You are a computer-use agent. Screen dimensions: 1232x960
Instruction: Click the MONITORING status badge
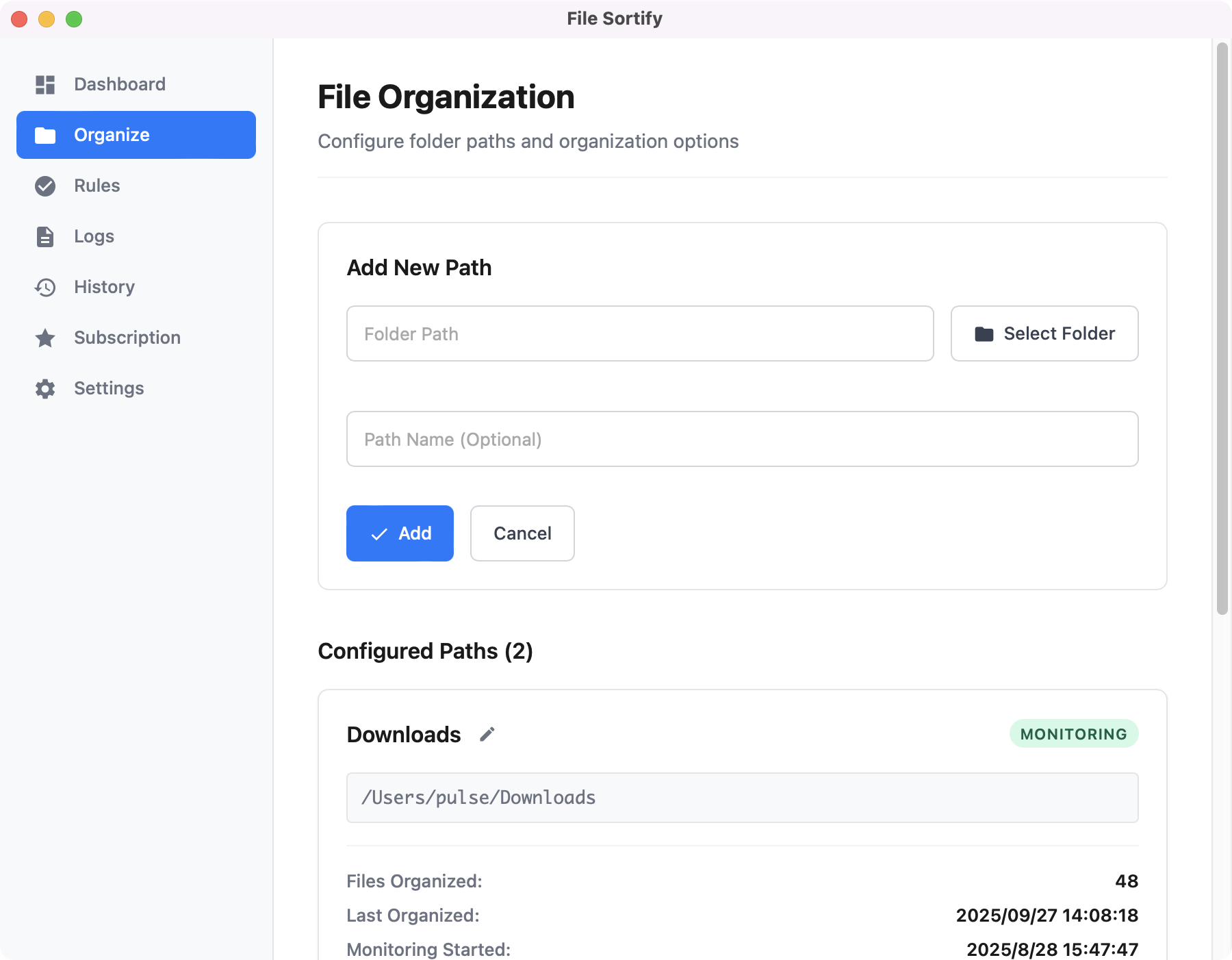(x=1073, y=734)
